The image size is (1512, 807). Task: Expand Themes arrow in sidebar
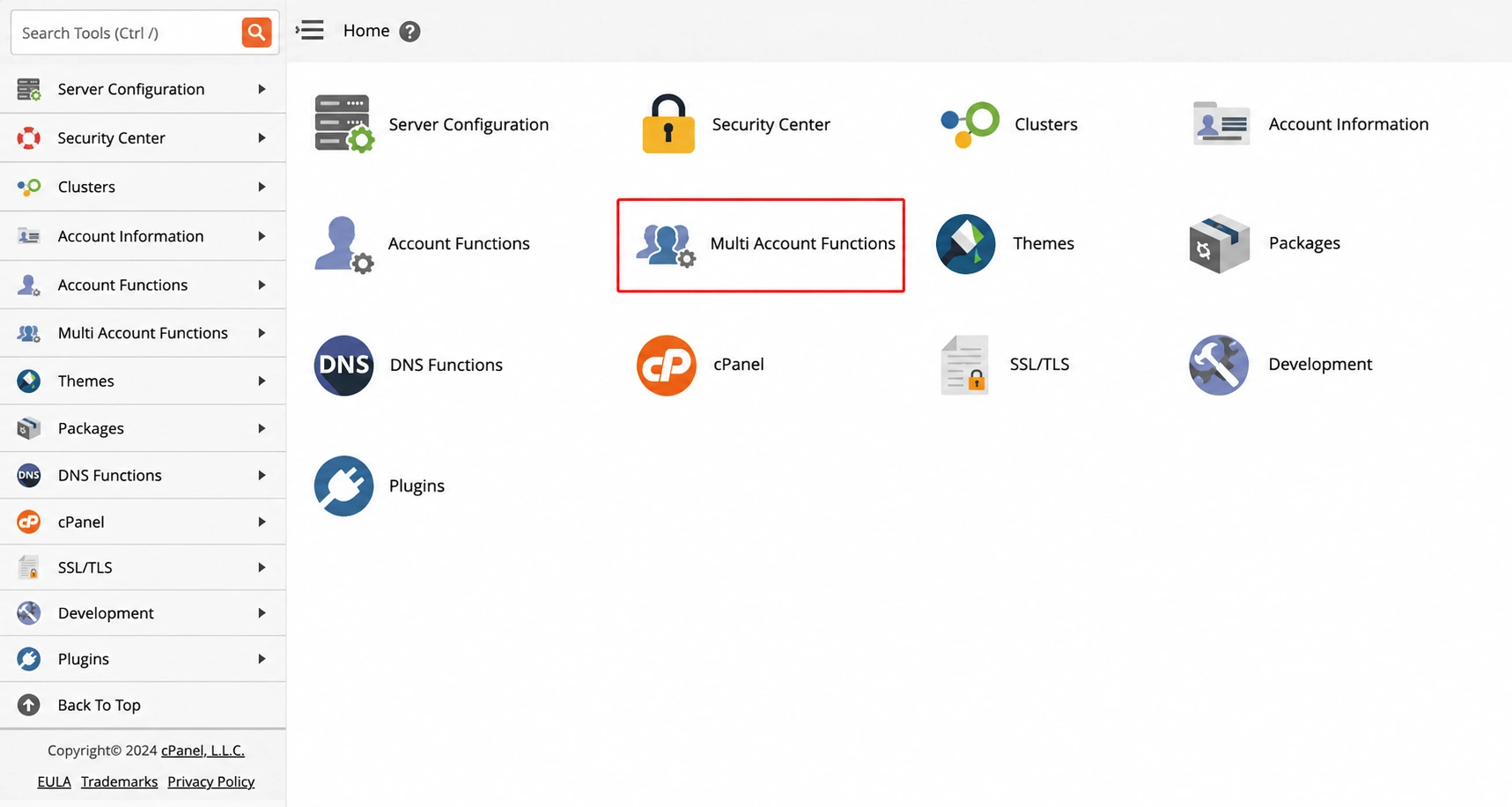(262, 381)
